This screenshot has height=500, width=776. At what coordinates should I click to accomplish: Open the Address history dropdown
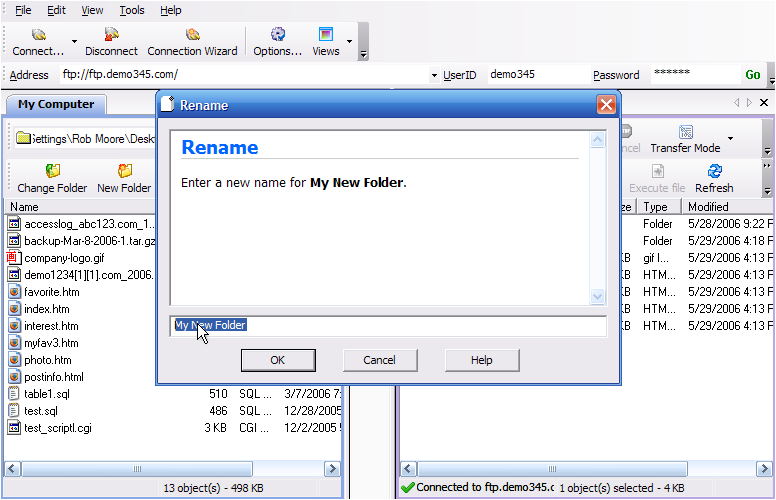pos(434,75)
